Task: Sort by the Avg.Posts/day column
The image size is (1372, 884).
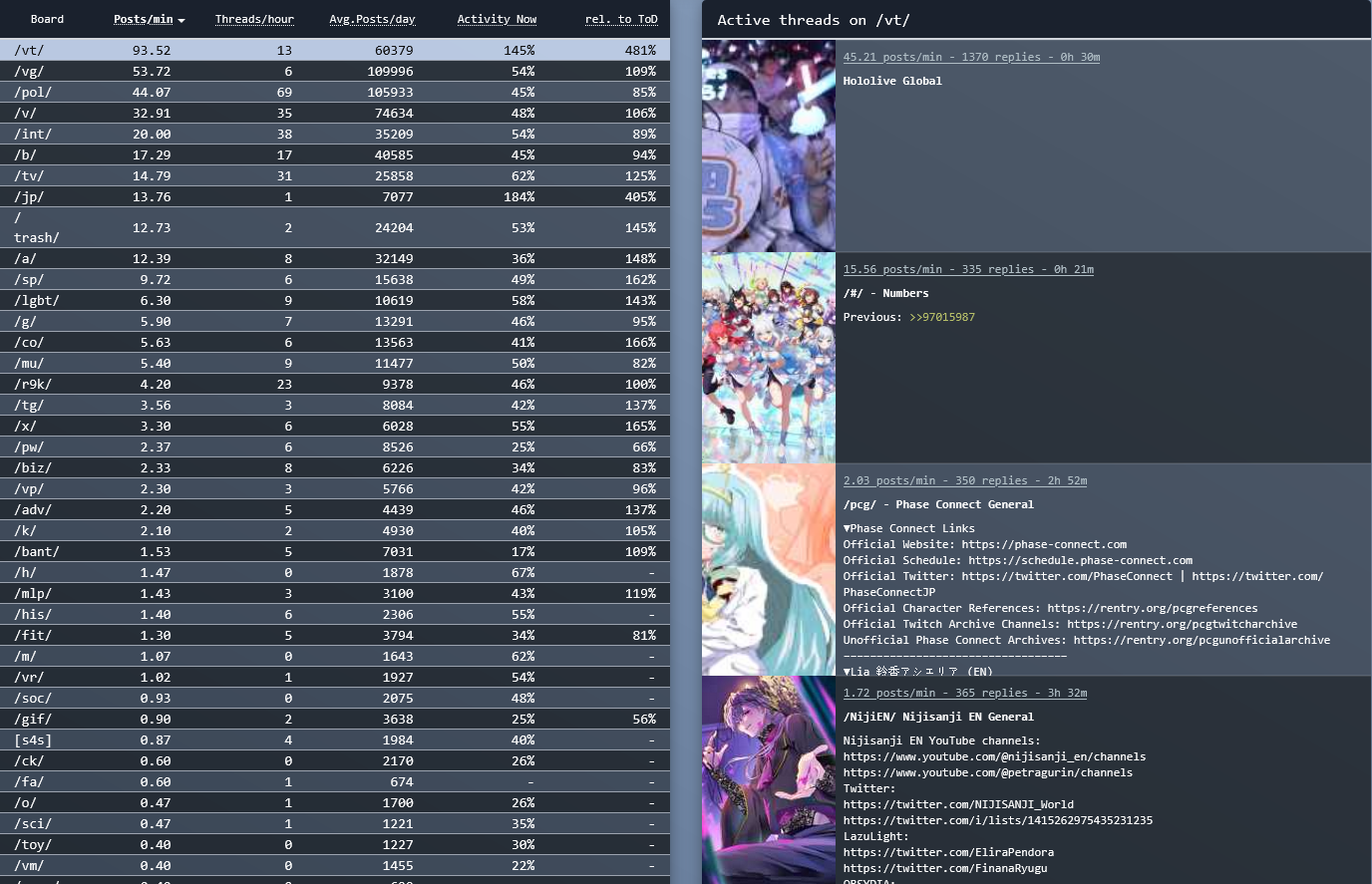Action: pos(372,19)
